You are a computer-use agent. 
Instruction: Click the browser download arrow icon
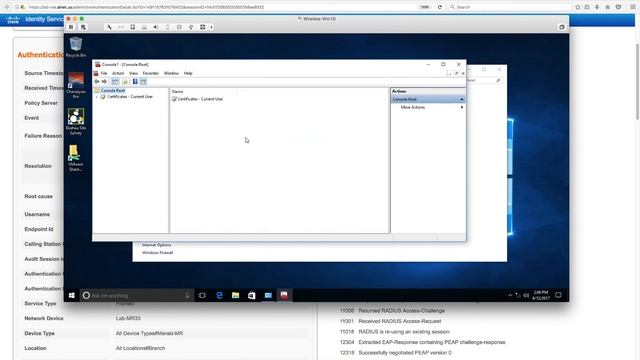tap(597, 7)
